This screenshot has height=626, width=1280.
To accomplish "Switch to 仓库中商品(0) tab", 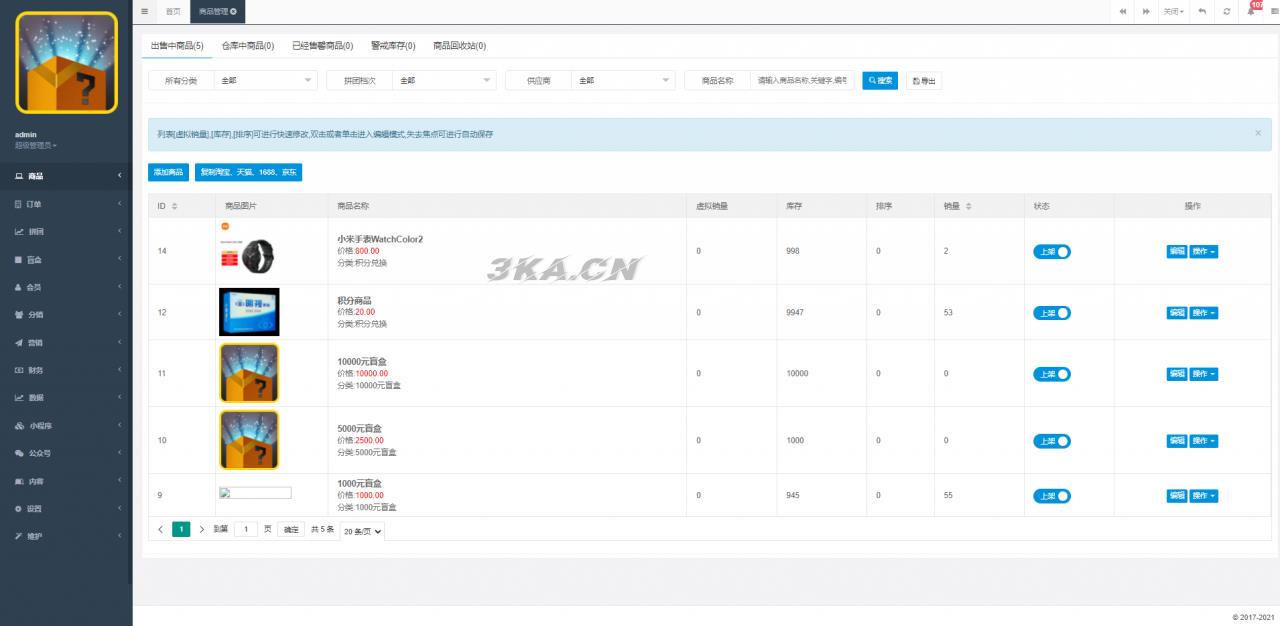I will [247, 46].
